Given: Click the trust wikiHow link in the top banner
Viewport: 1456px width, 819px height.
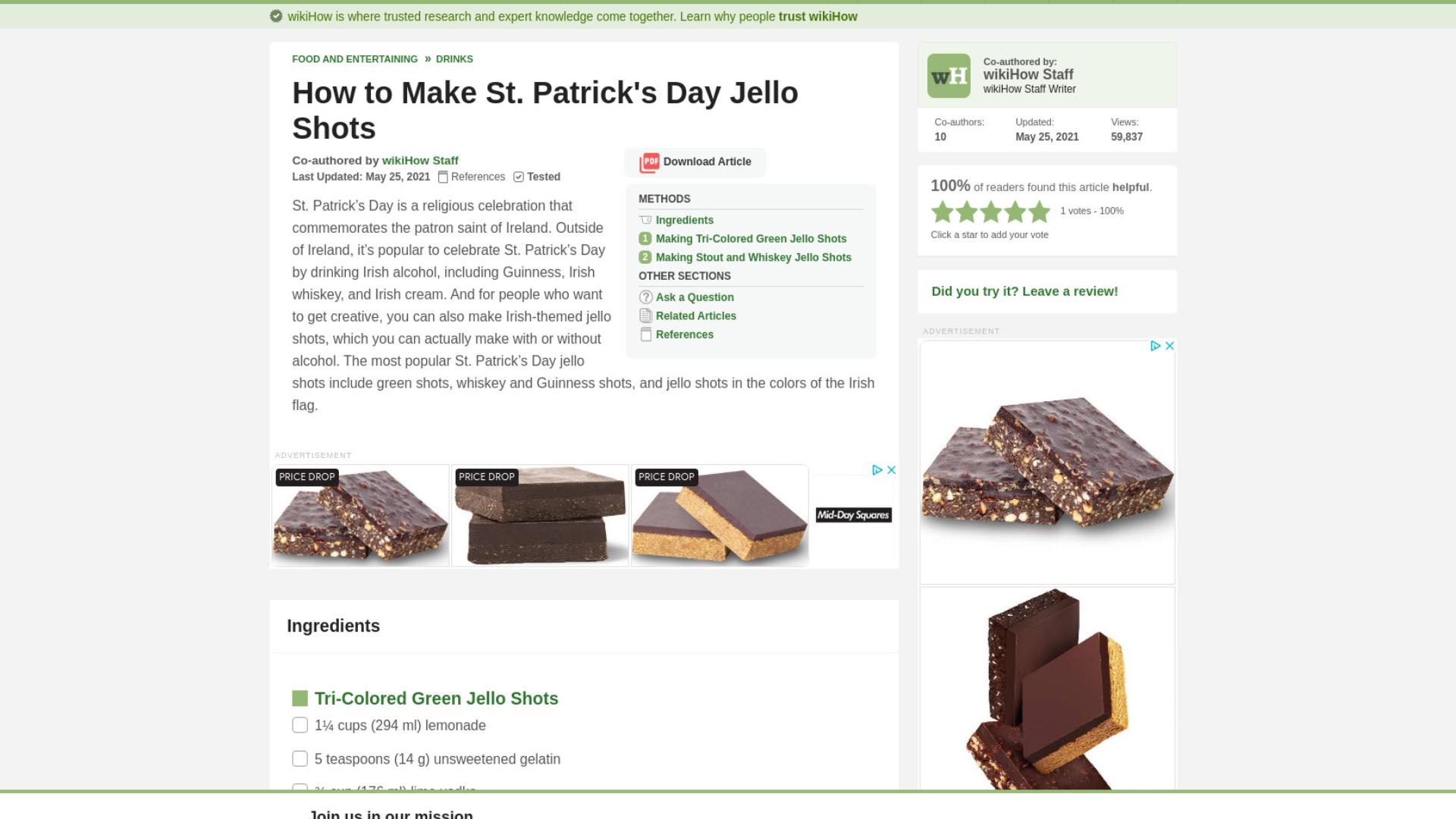Looking at the screenshot, I should (817, 17).
